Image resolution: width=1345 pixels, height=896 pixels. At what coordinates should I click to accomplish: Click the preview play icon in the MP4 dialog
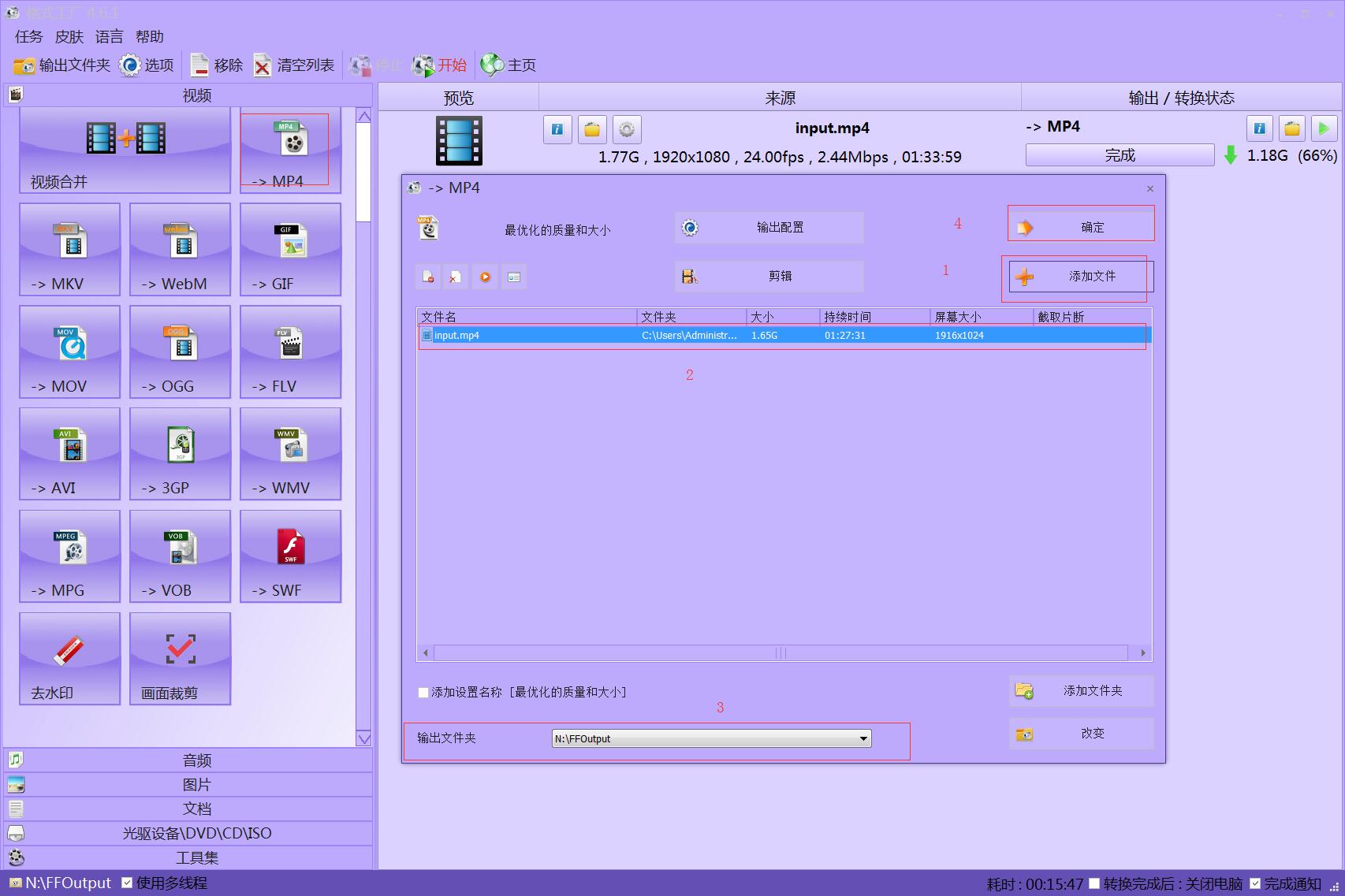(485, 277)
